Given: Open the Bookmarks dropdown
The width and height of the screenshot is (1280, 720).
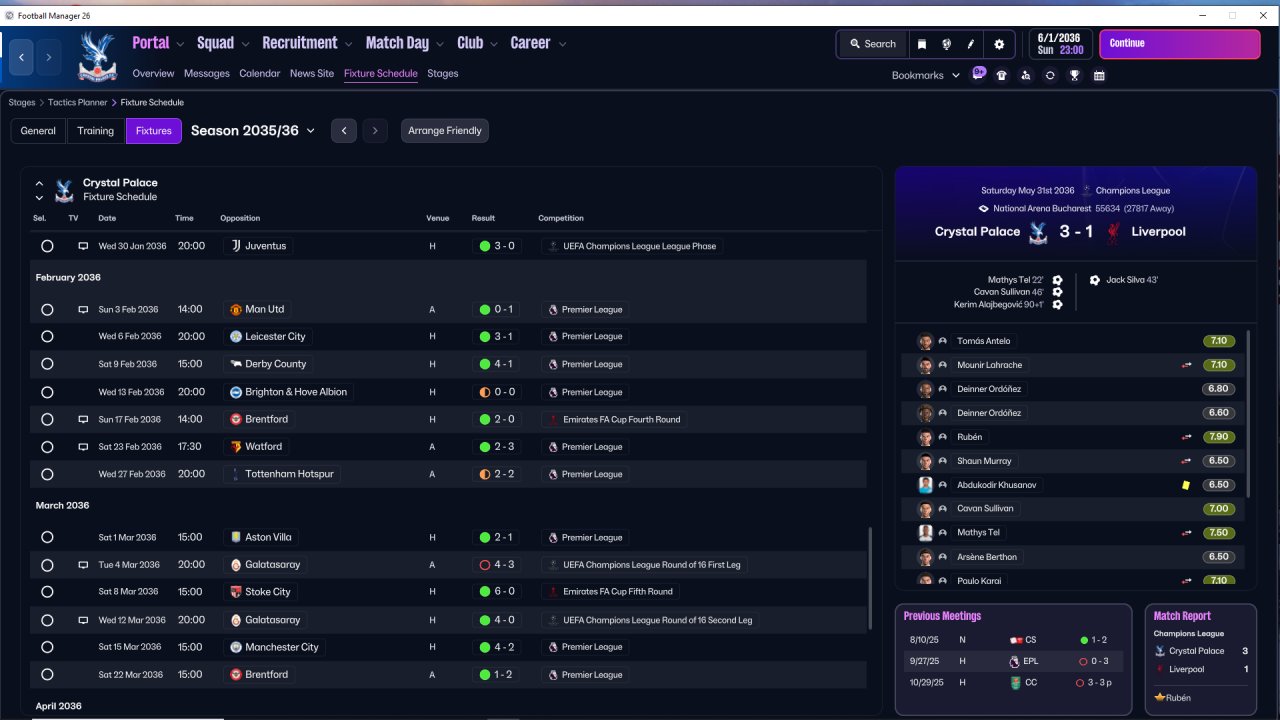Looking at the screenshot, I should [925, 75].
